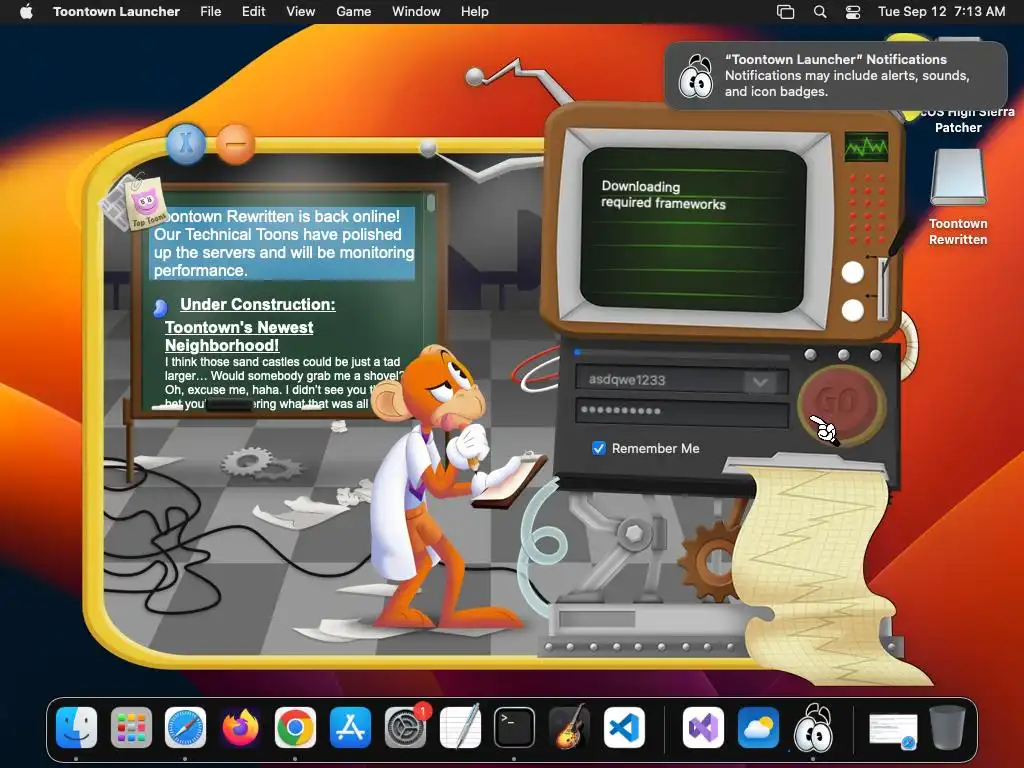Open the App Store dock icon
Screen dimensions: 1024x768
pos(350,727)
